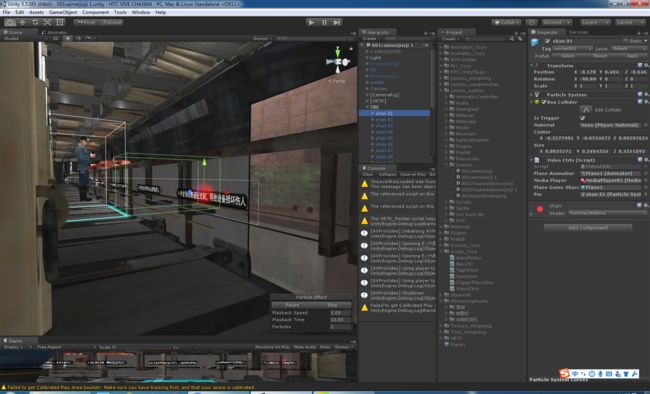Click the Media Player object picker circle
The image size is (650, 394).
646,180
